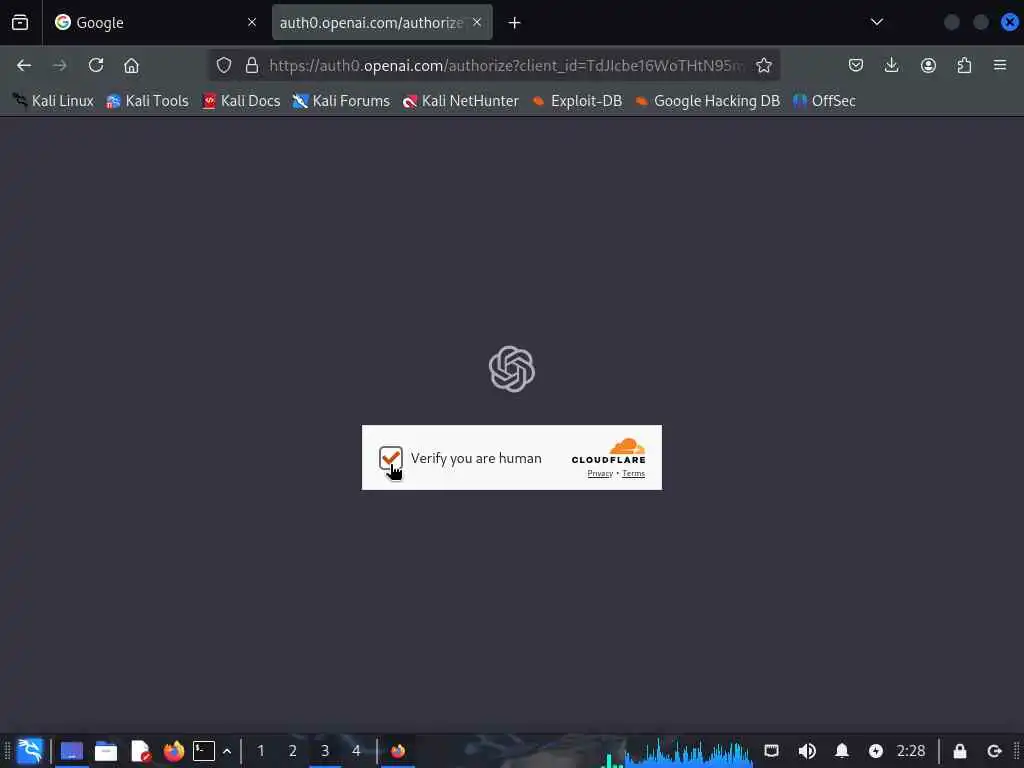Viewport: 1024px width, 768px height.
Task: Close the auth0.openai.com tab
Action: click(x=477, y=23)
